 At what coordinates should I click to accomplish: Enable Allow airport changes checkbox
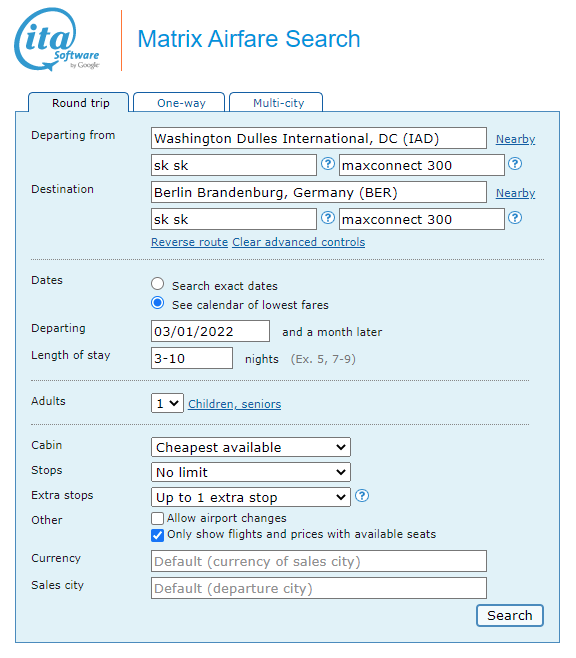pyautogui.click(x=157, y=518)
